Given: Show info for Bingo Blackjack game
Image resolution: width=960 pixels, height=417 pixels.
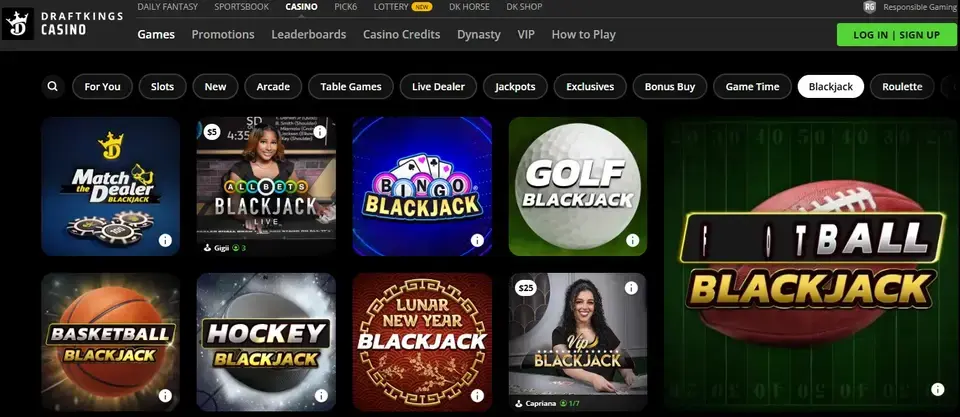Looking at the screenshot, I should (477, 241).
